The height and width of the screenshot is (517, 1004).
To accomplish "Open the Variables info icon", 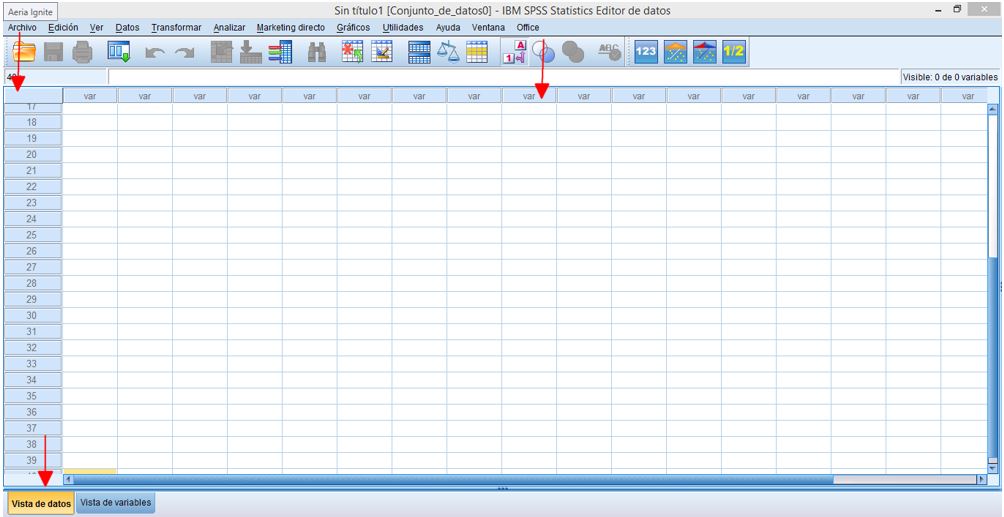I will [x=280, y=53].
